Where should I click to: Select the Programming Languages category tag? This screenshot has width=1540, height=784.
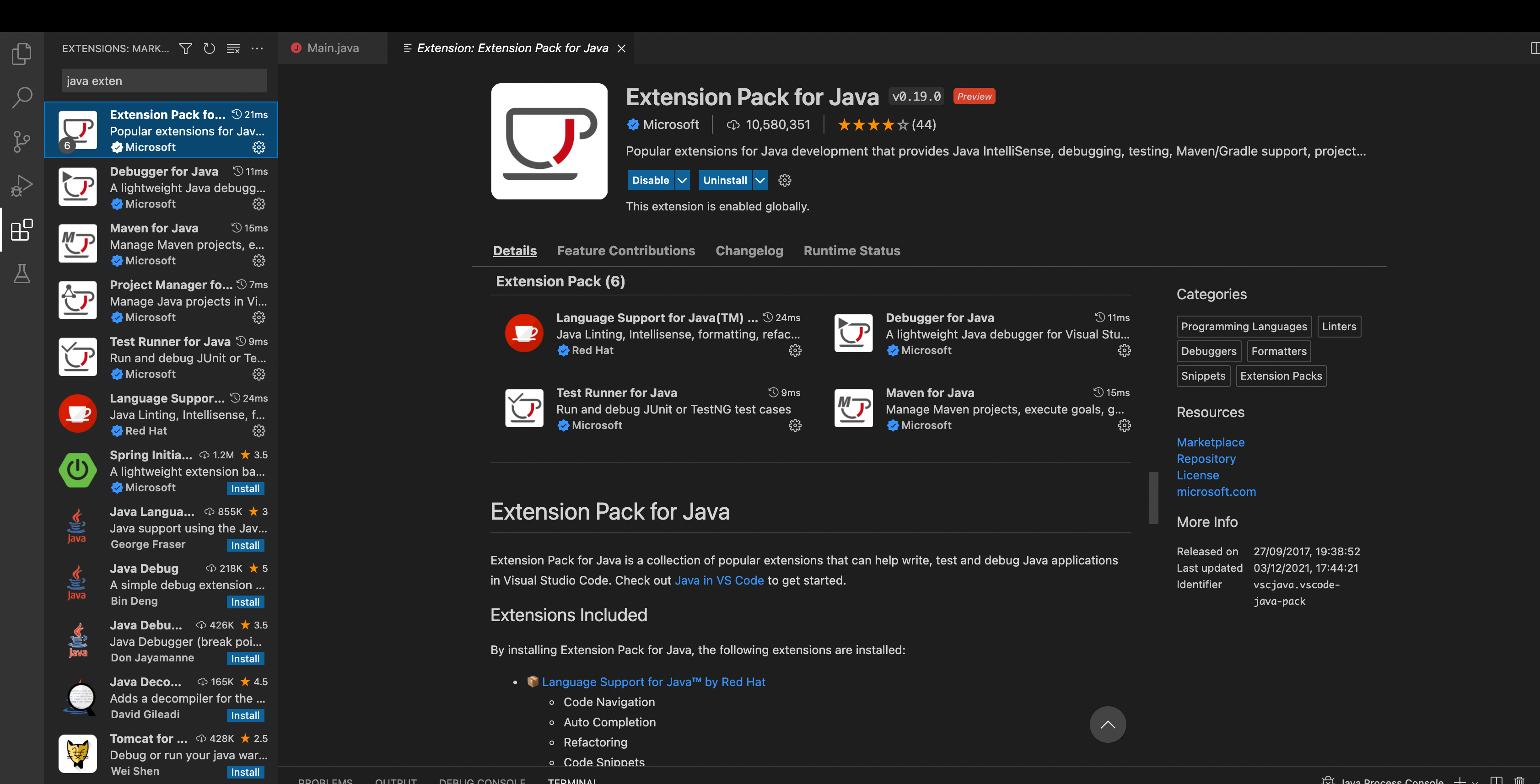1244,327
